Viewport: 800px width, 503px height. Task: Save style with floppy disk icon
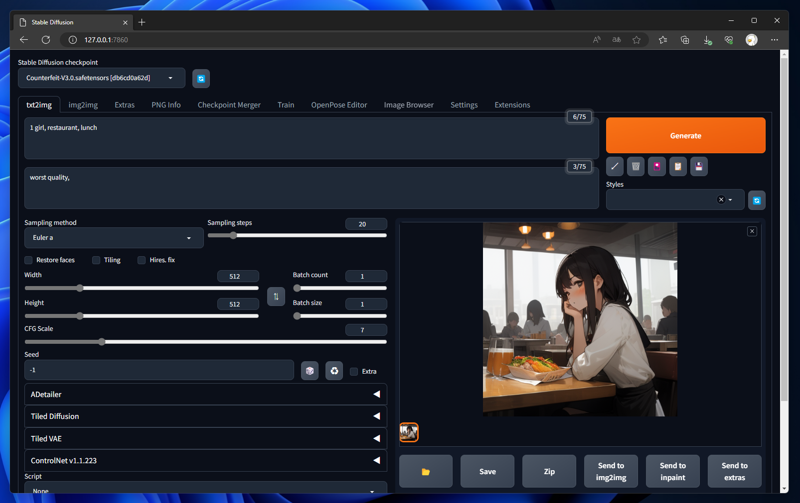tap(698, 166)
